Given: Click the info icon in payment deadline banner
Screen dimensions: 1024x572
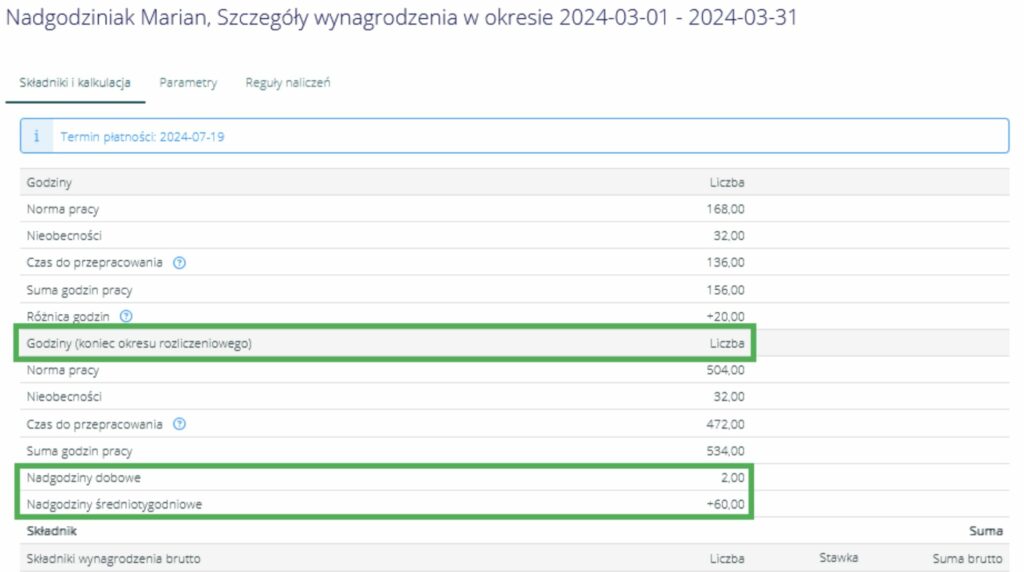Looking at the screenshot, I should click(x=37, y=137).
